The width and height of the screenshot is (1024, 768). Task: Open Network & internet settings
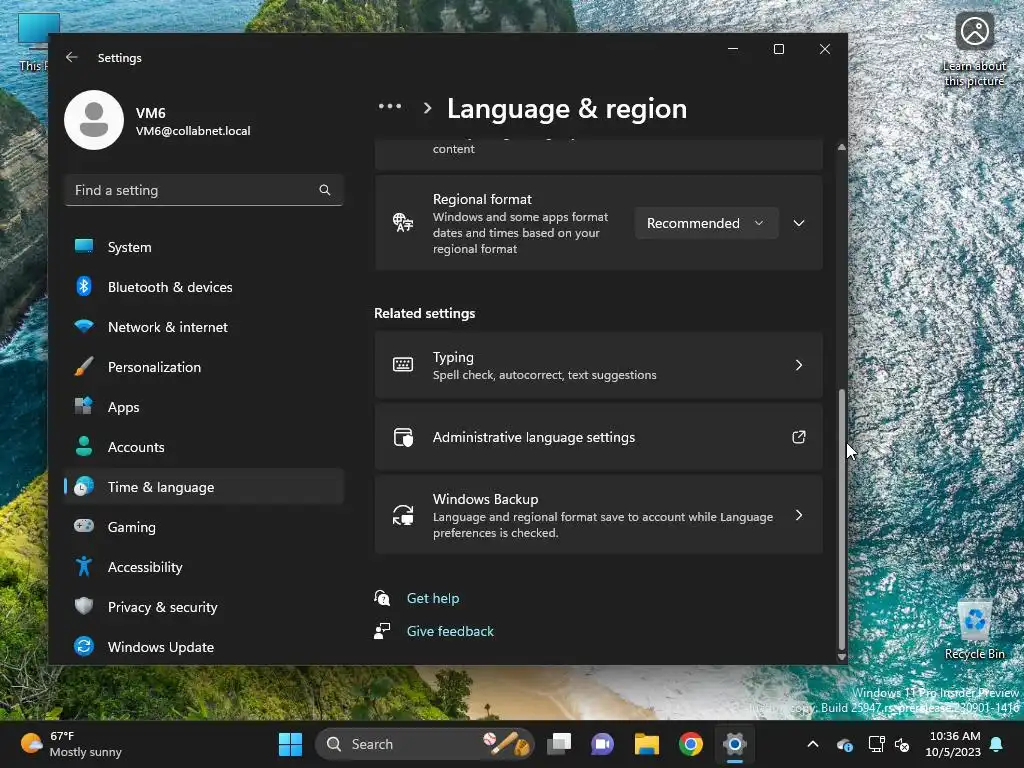pyautogui.click(x=204, y=327)
